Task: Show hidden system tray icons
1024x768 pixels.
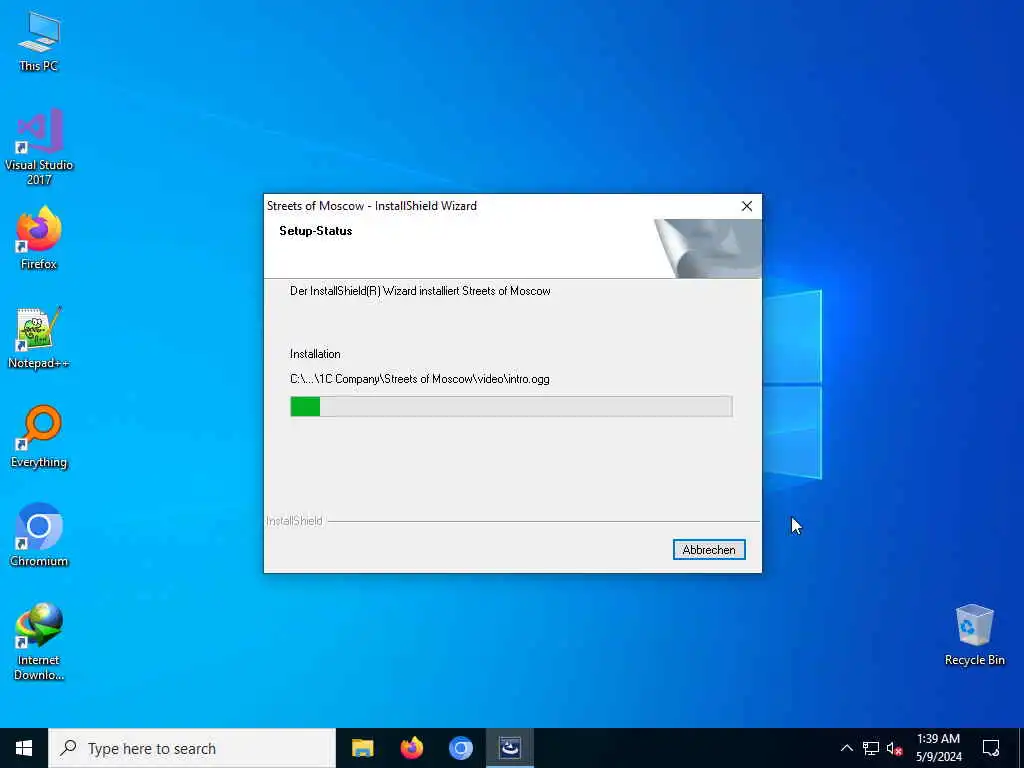Action: 846,748
